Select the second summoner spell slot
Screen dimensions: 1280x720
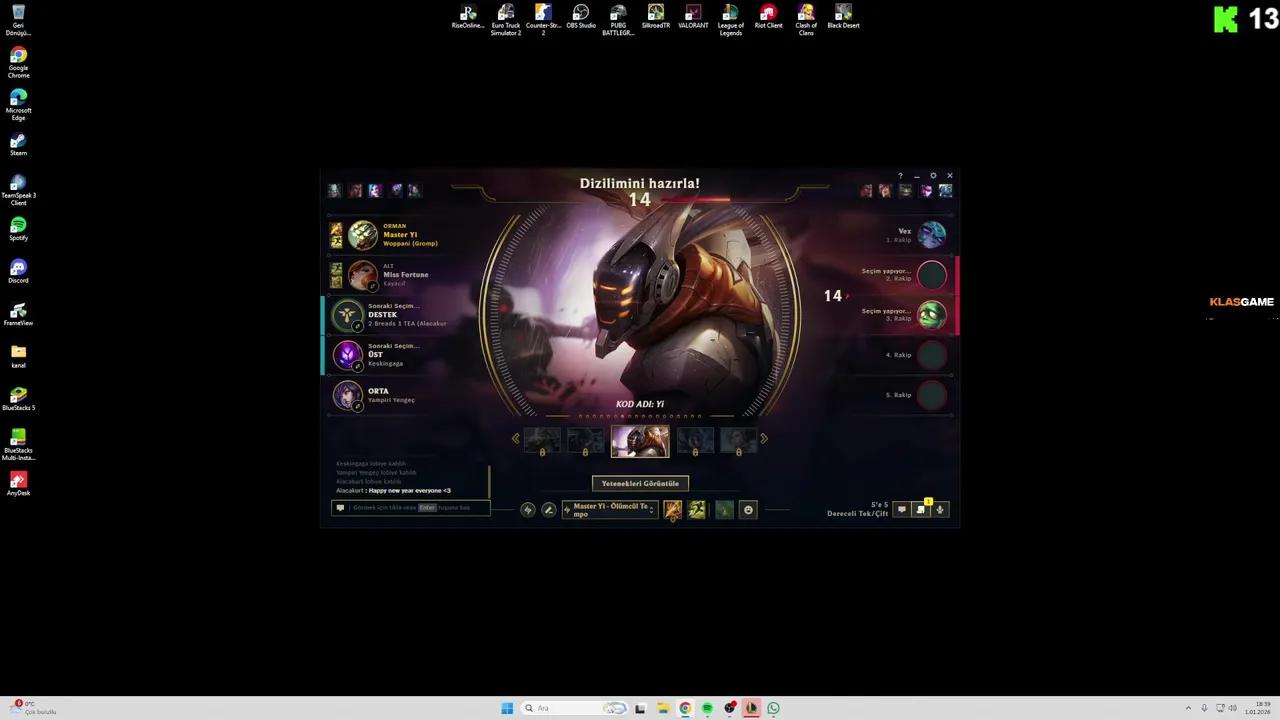pyautogui.click(x=696, y=510)
